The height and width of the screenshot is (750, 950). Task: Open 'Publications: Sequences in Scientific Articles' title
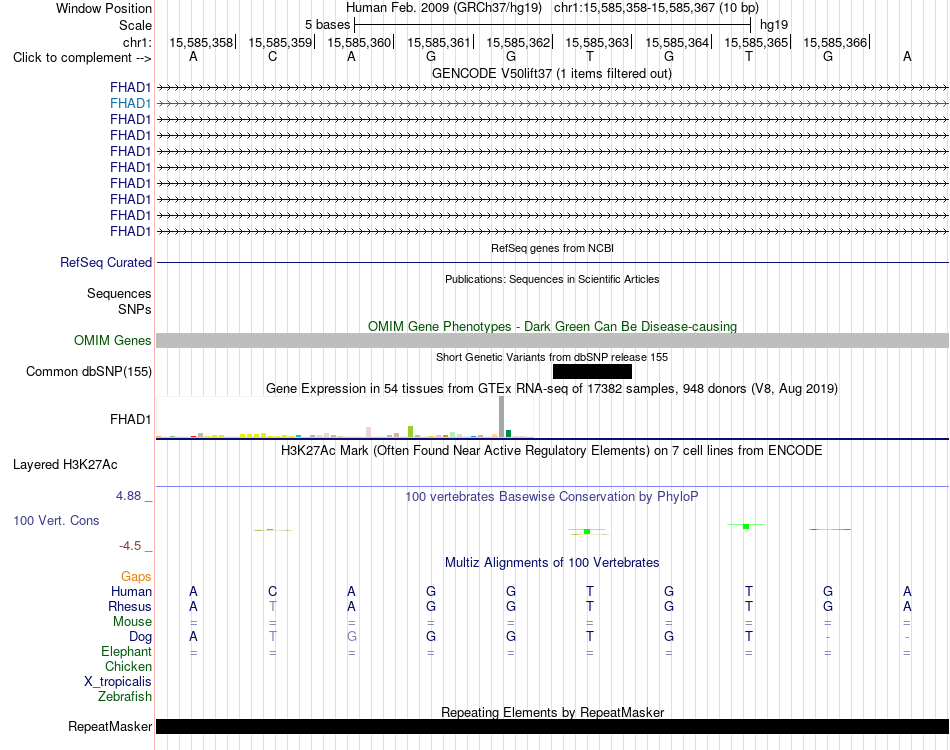tap(552, 279)
